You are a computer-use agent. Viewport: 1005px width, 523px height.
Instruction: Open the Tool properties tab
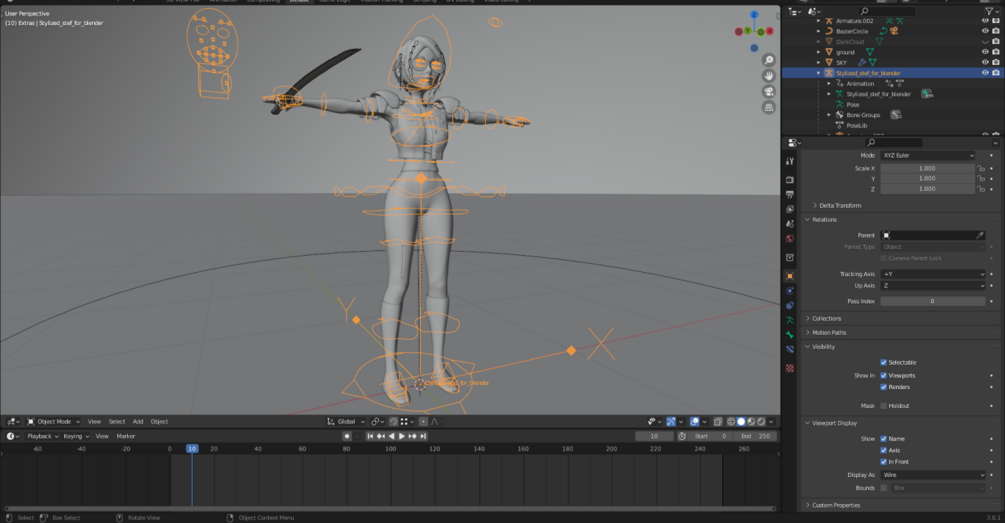pyautogui.click(x=790, y=161)
